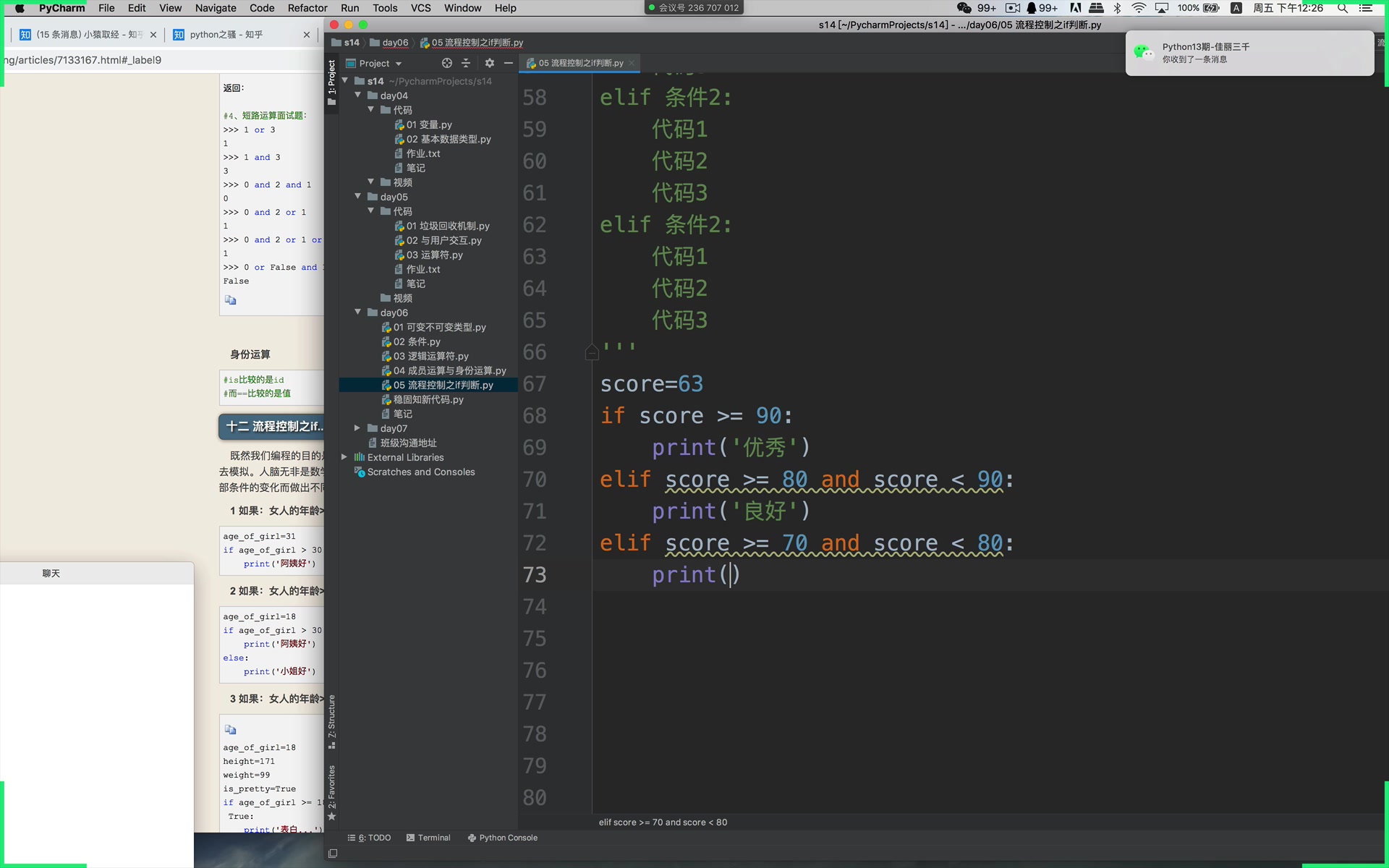This screenshot has width=1389, height=868.
Task: Open the Refactor menu
Action: (307, 8)
